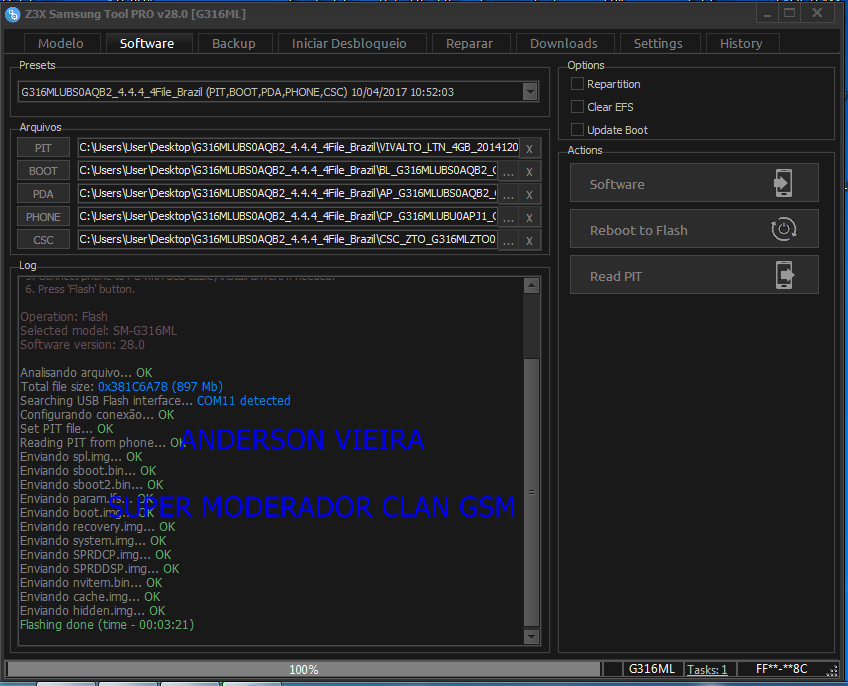Click the 'Enviando system.img' log line
This screenshot has height=686, width=848.
(x=93, y=541)
